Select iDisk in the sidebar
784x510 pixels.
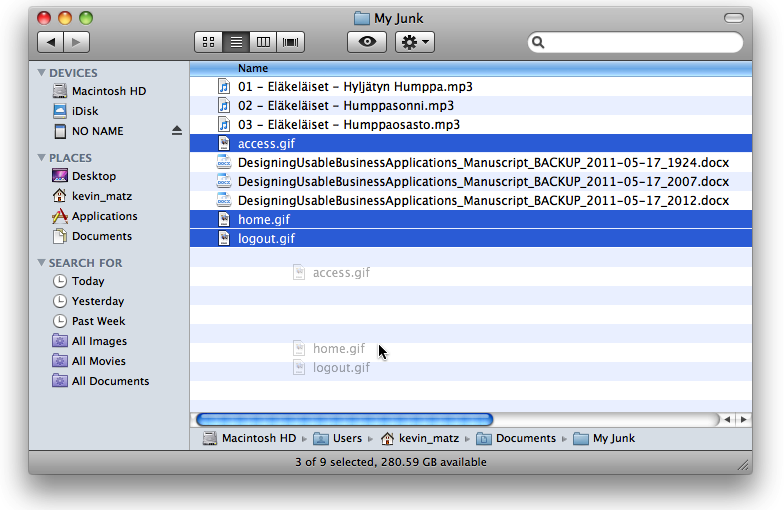pos(75,111)
